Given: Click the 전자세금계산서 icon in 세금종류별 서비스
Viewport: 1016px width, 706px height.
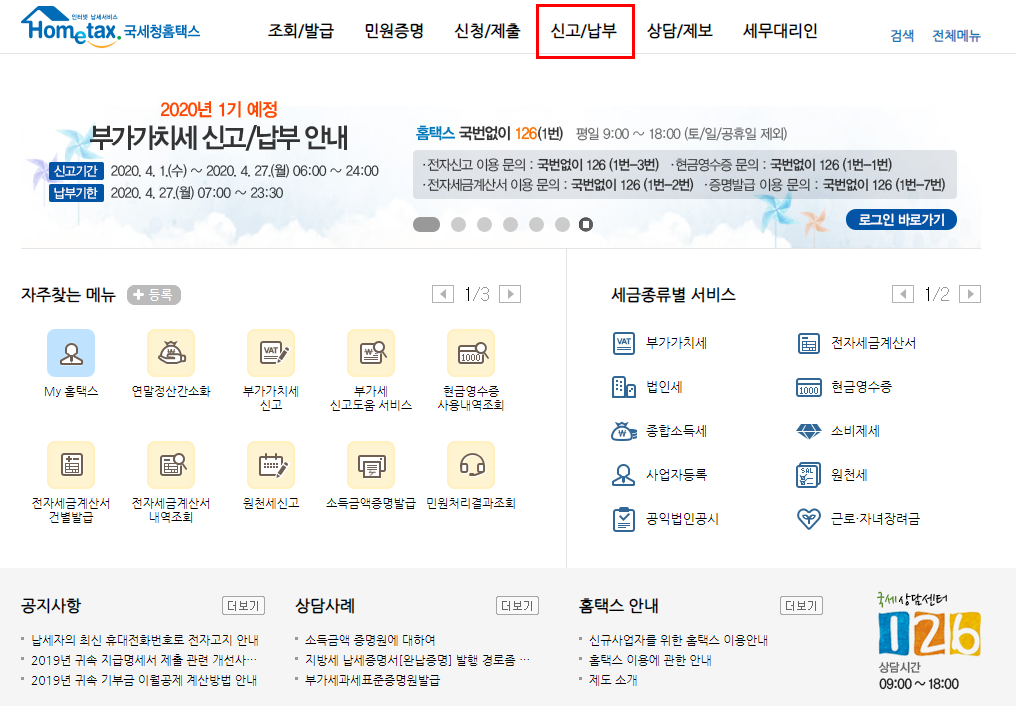Looking at the screenshot, I should tap(809, 343).
